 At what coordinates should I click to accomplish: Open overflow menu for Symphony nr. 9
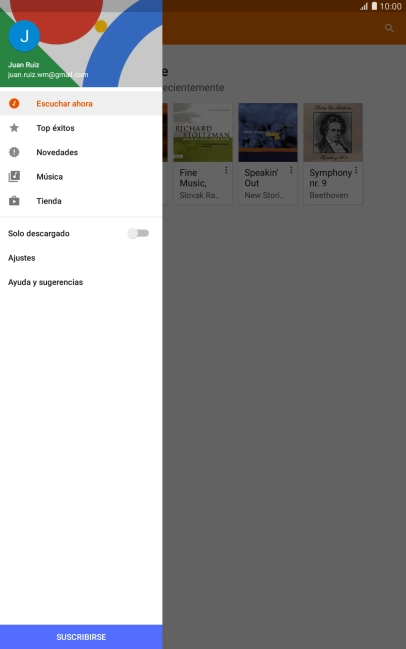pyautogui.click(x=356, y=170)
